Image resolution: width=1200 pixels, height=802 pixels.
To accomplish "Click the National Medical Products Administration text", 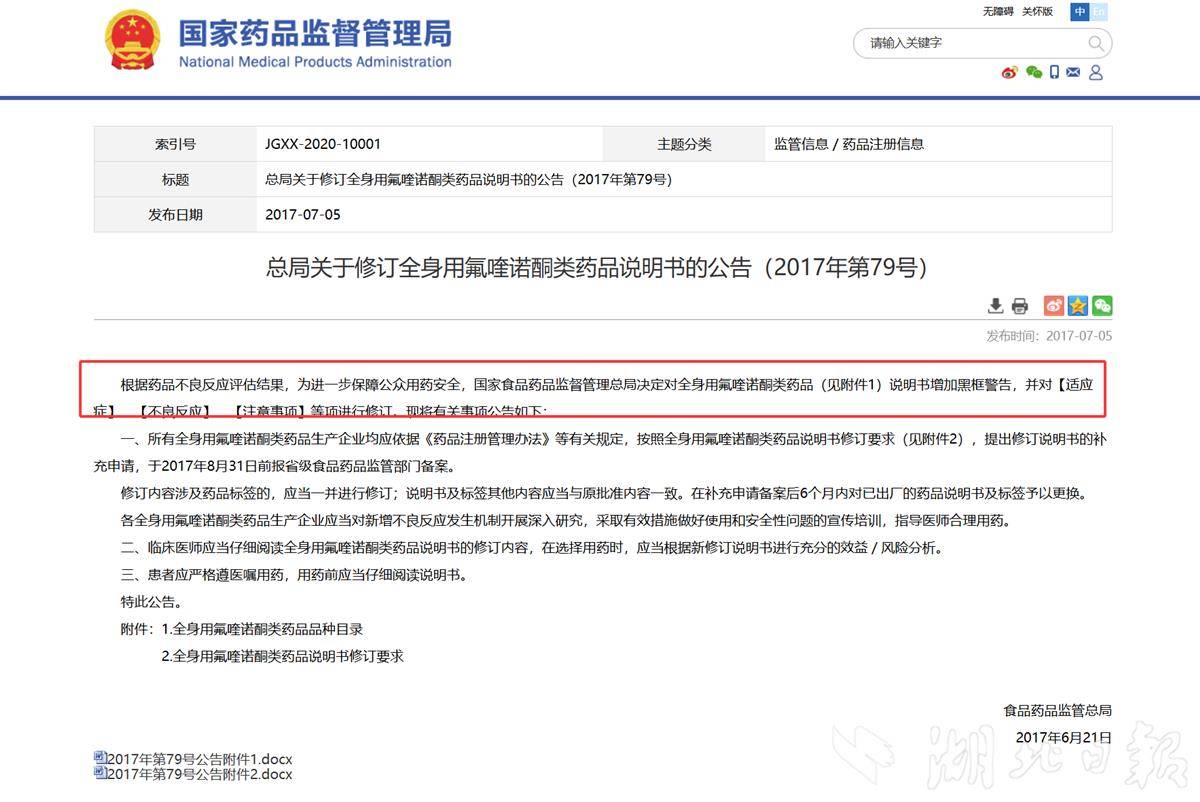I will (315, 62).
